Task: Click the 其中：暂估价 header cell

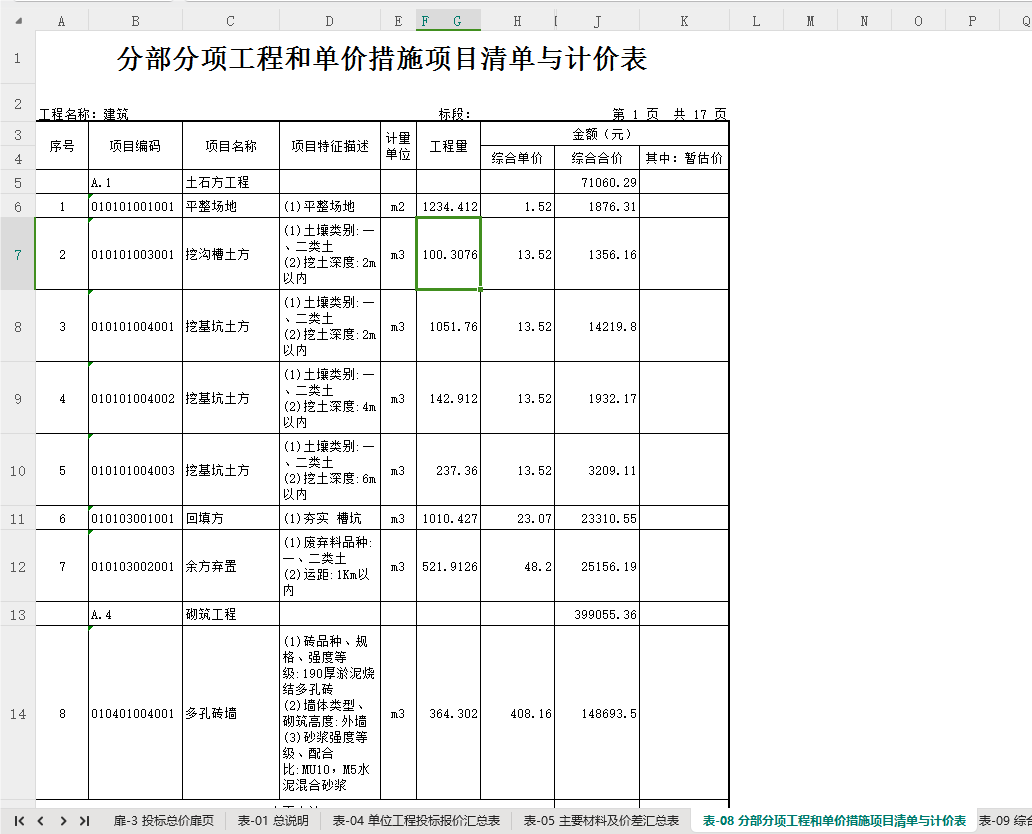Action: (x=684, y=158)
